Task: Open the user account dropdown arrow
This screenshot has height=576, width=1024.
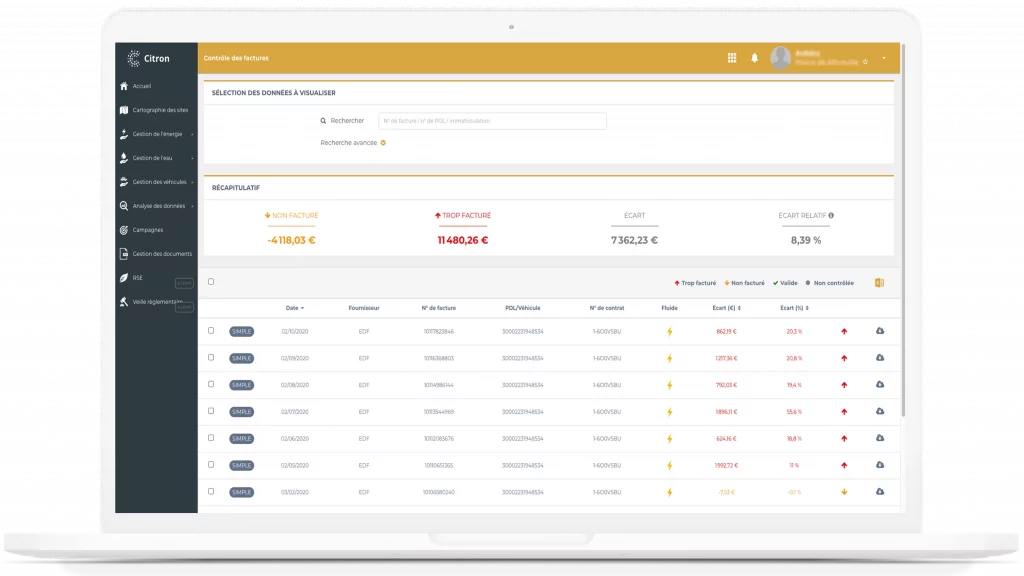Action: point(884,58)
